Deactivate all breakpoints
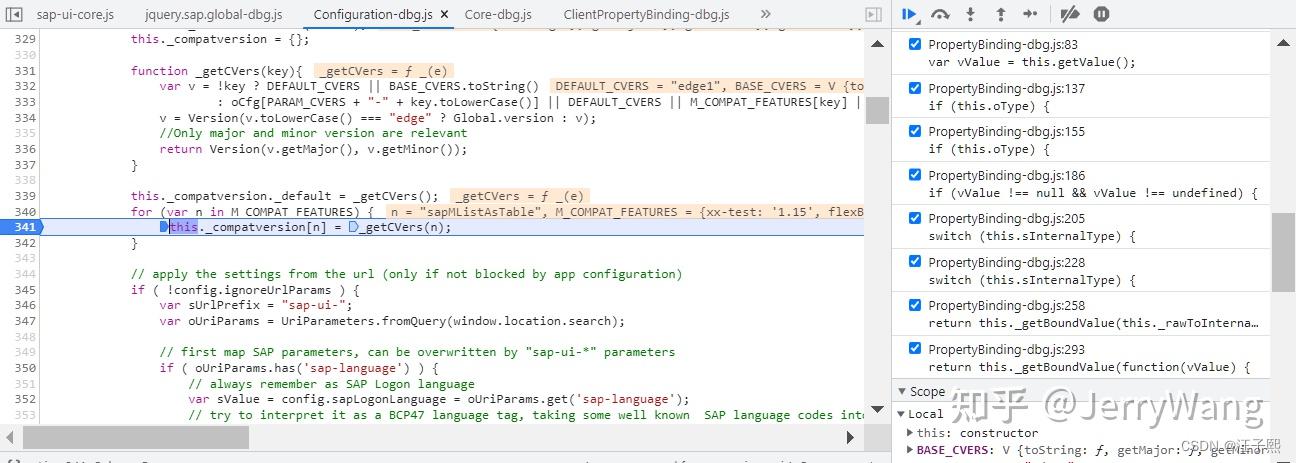Image resolution: width=1296 pixels, height=463 pixels. [1069, 14]
